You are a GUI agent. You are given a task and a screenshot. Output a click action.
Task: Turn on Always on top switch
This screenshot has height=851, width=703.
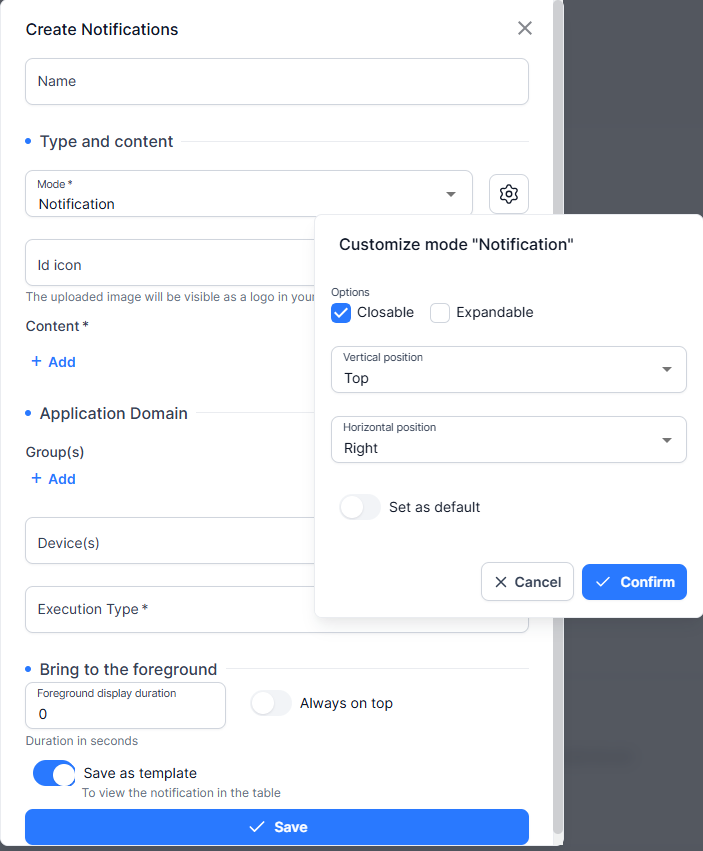(x=271, y=703)
